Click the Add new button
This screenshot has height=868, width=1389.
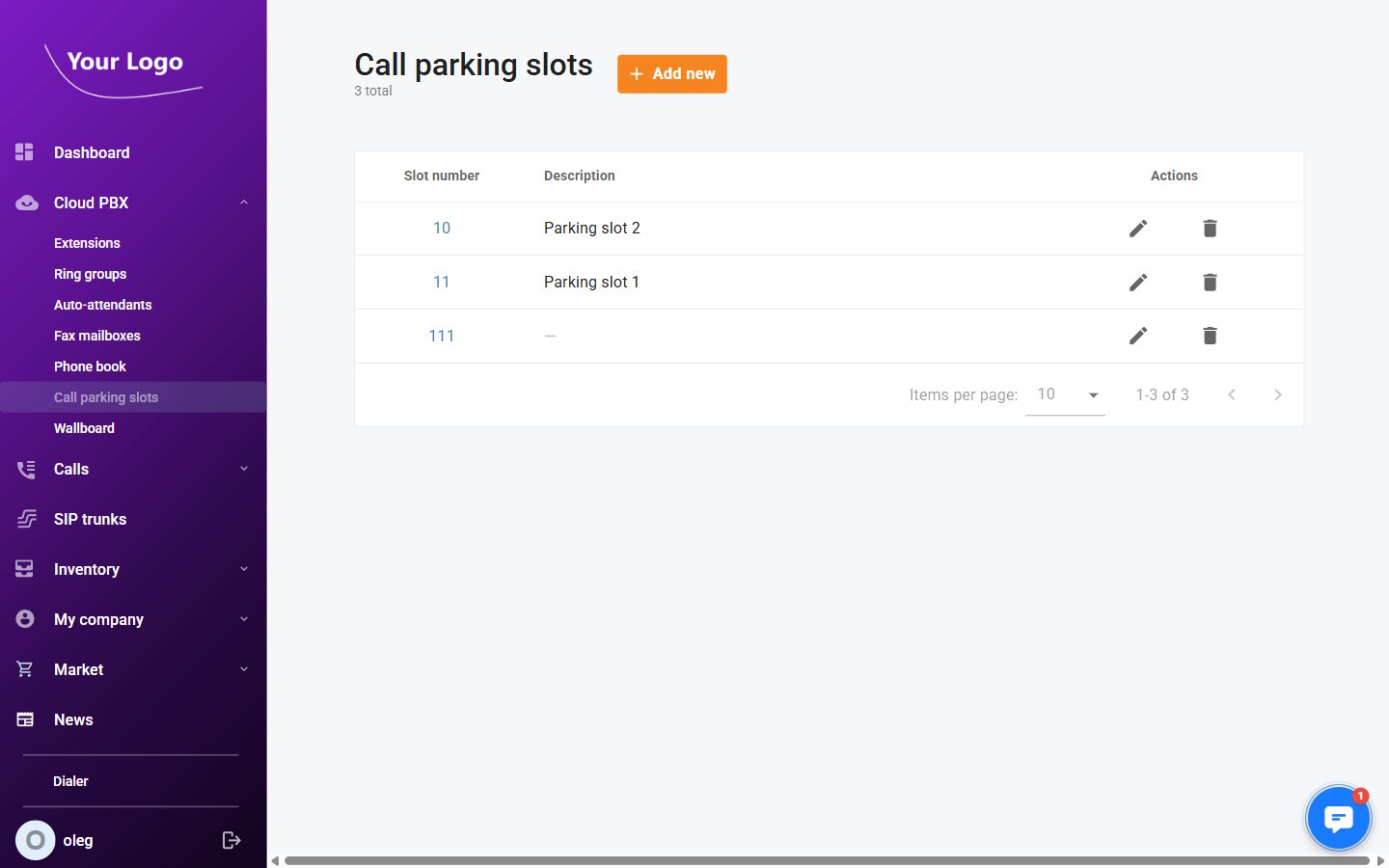pos(671,73)
